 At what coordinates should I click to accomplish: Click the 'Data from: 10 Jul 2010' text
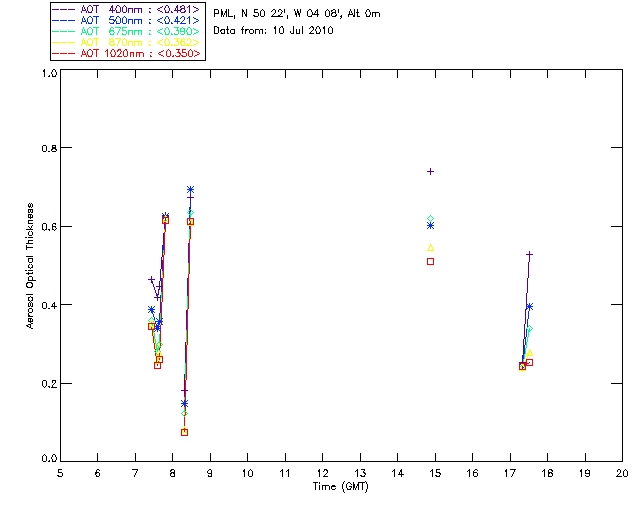273,31
